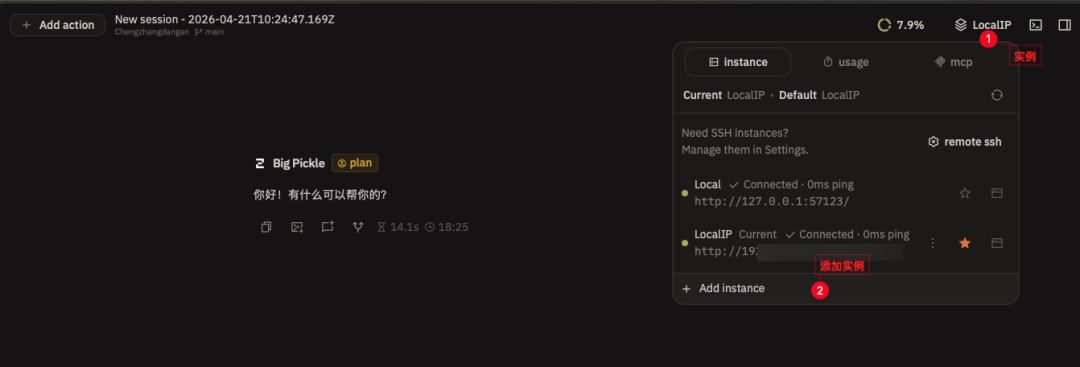Image resolution: width=1080 pixels, height=367 pixels.
Task: Click the Big Pickle model name
Action: click(x=298, y=163)
